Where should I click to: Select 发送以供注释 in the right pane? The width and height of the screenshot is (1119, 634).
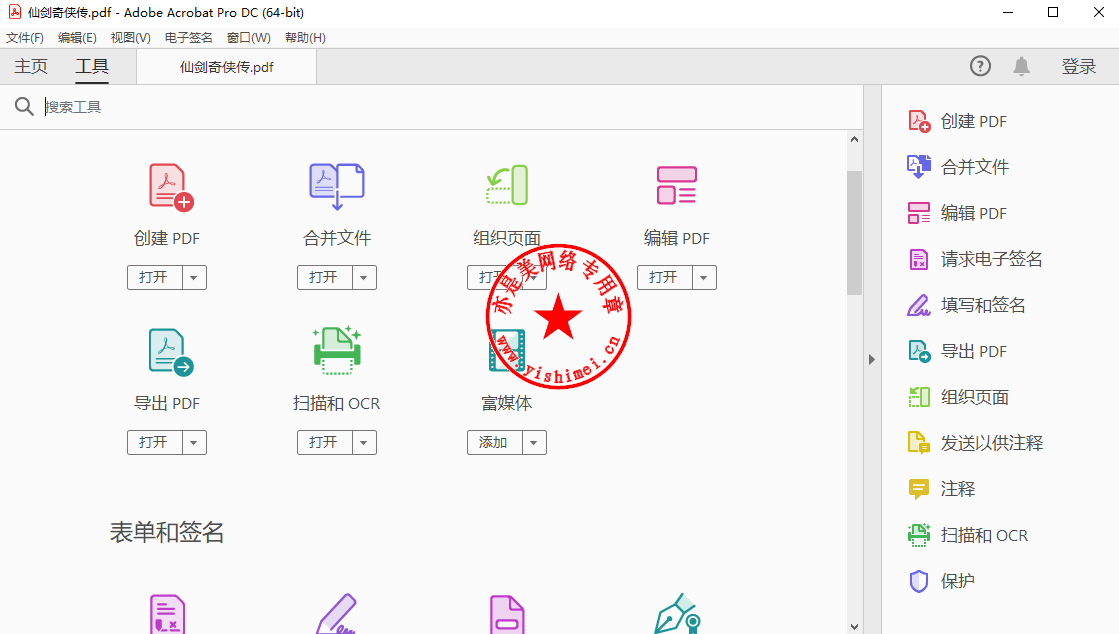point(975,443)
